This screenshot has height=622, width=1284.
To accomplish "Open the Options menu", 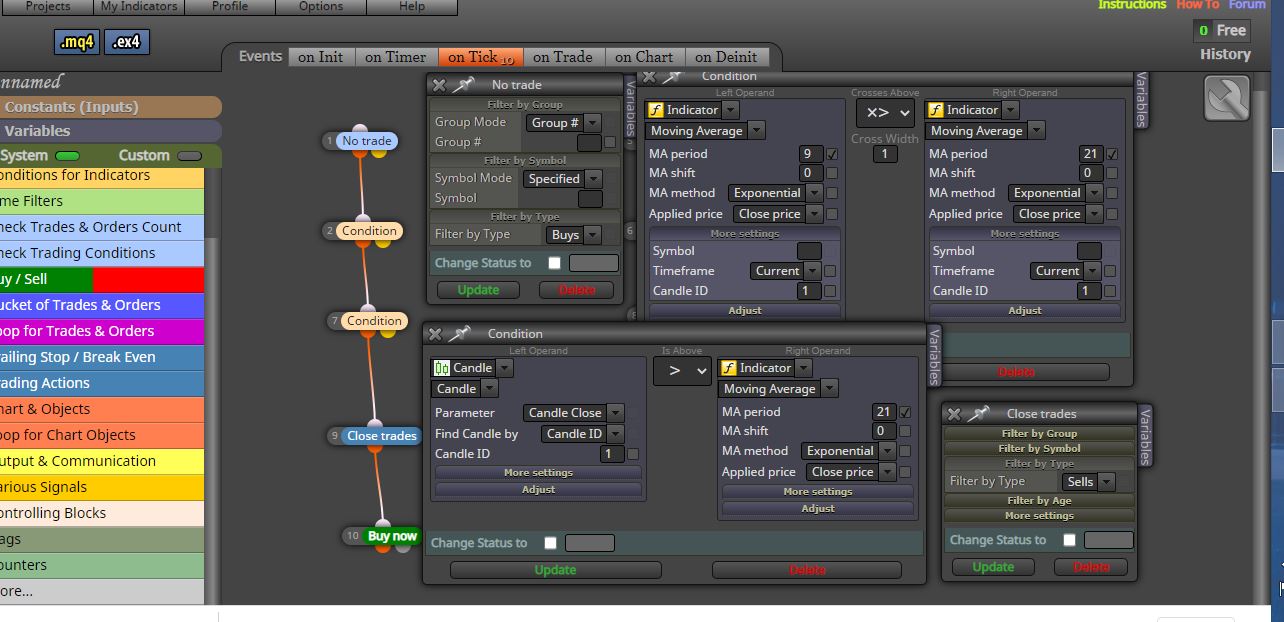I will 321,6.
